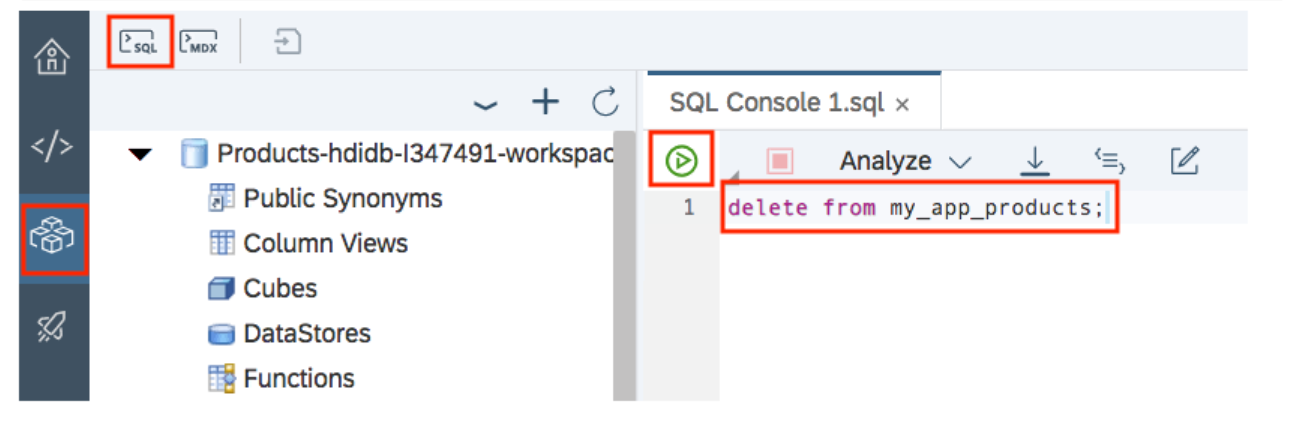This screenshot has height=440, width=1298.
Task: Collapse the Products-hdidb workspace tree node
Action: pos(142,155)
